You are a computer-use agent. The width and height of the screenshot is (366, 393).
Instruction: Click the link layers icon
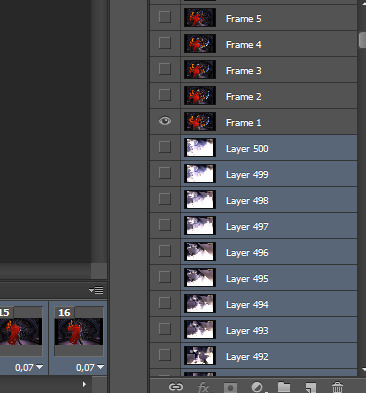[176, 387]
